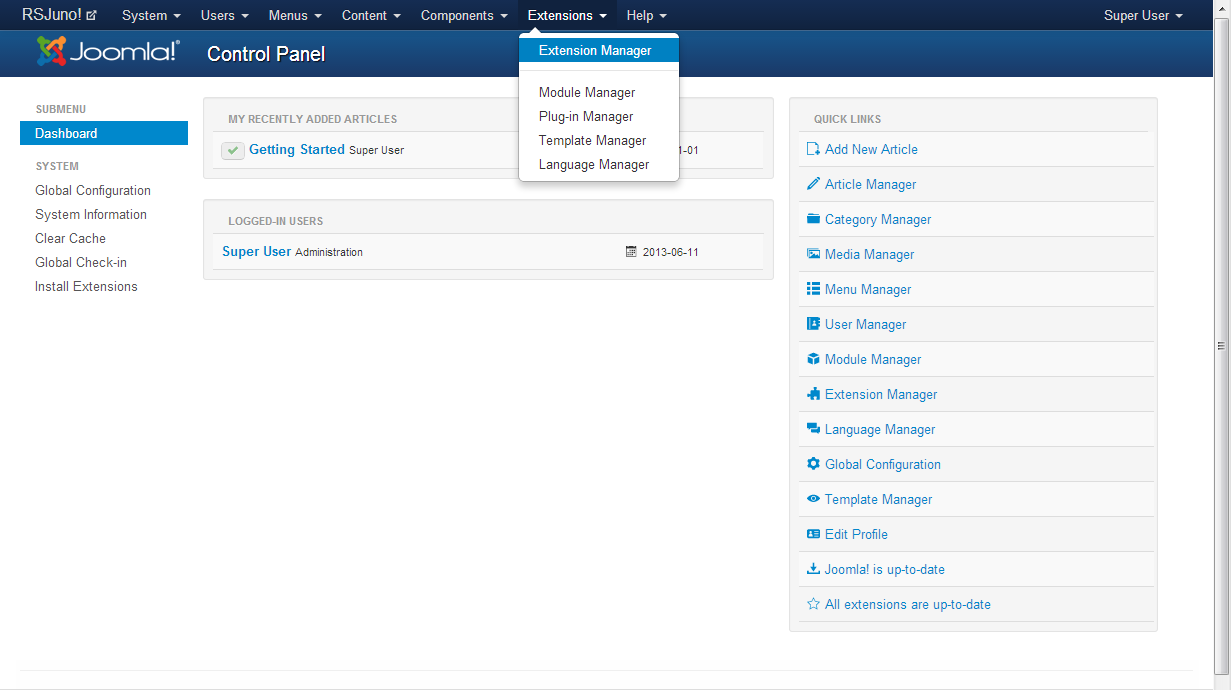This screenshot has height=690, width=1231.
Task: Click the external-link icon next to RSJuno!
Action: tap(92, 16)
